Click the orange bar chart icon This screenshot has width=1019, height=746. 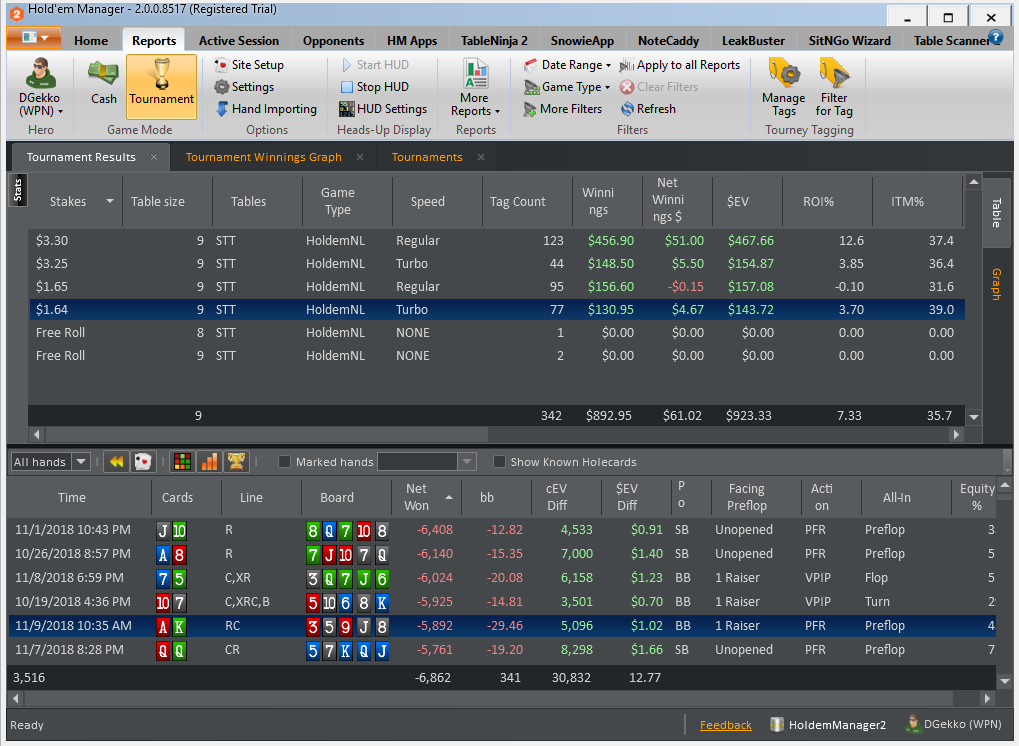coord(210,462)
